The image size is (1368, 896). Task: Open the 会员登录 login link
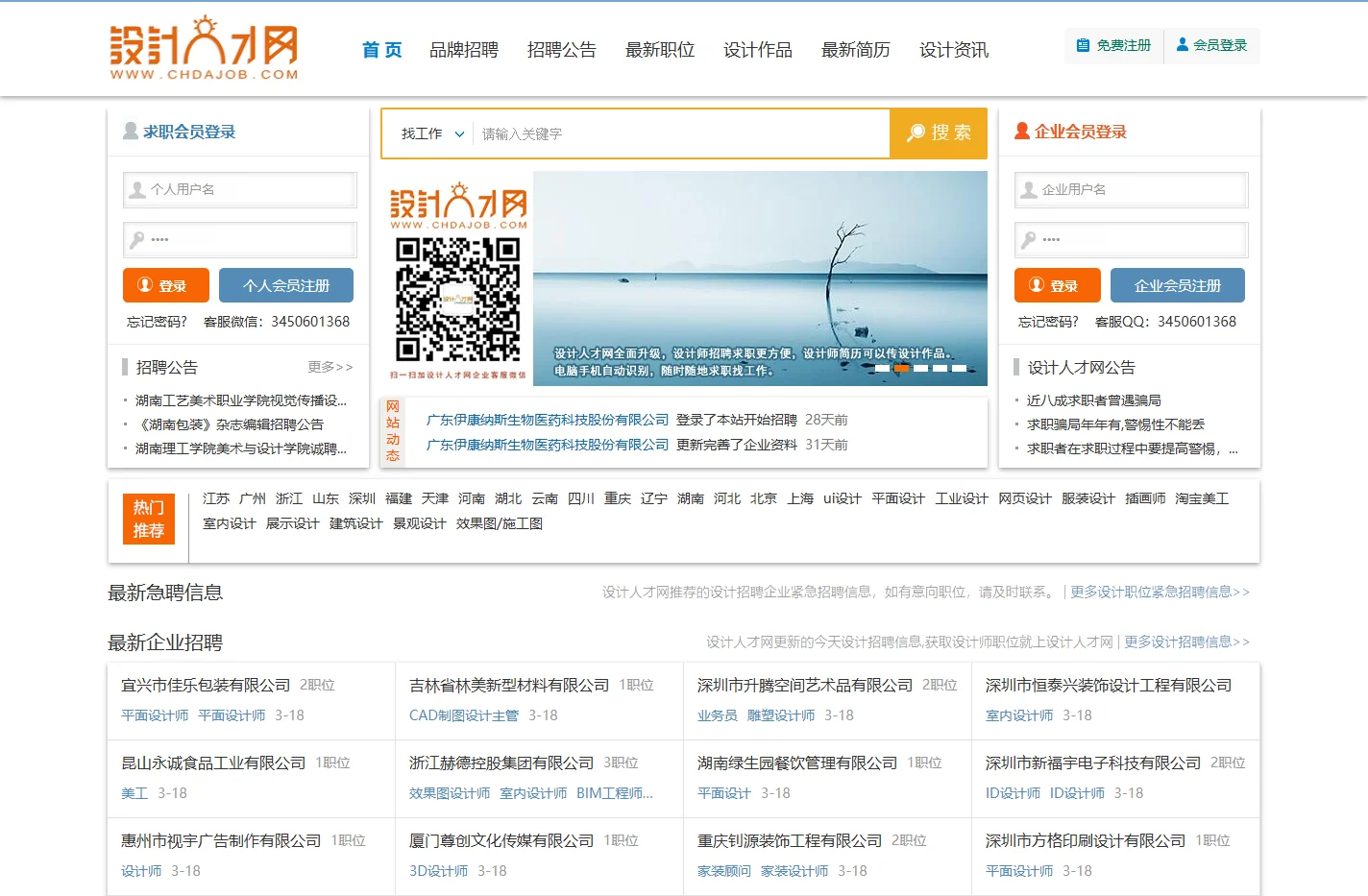1211,45
